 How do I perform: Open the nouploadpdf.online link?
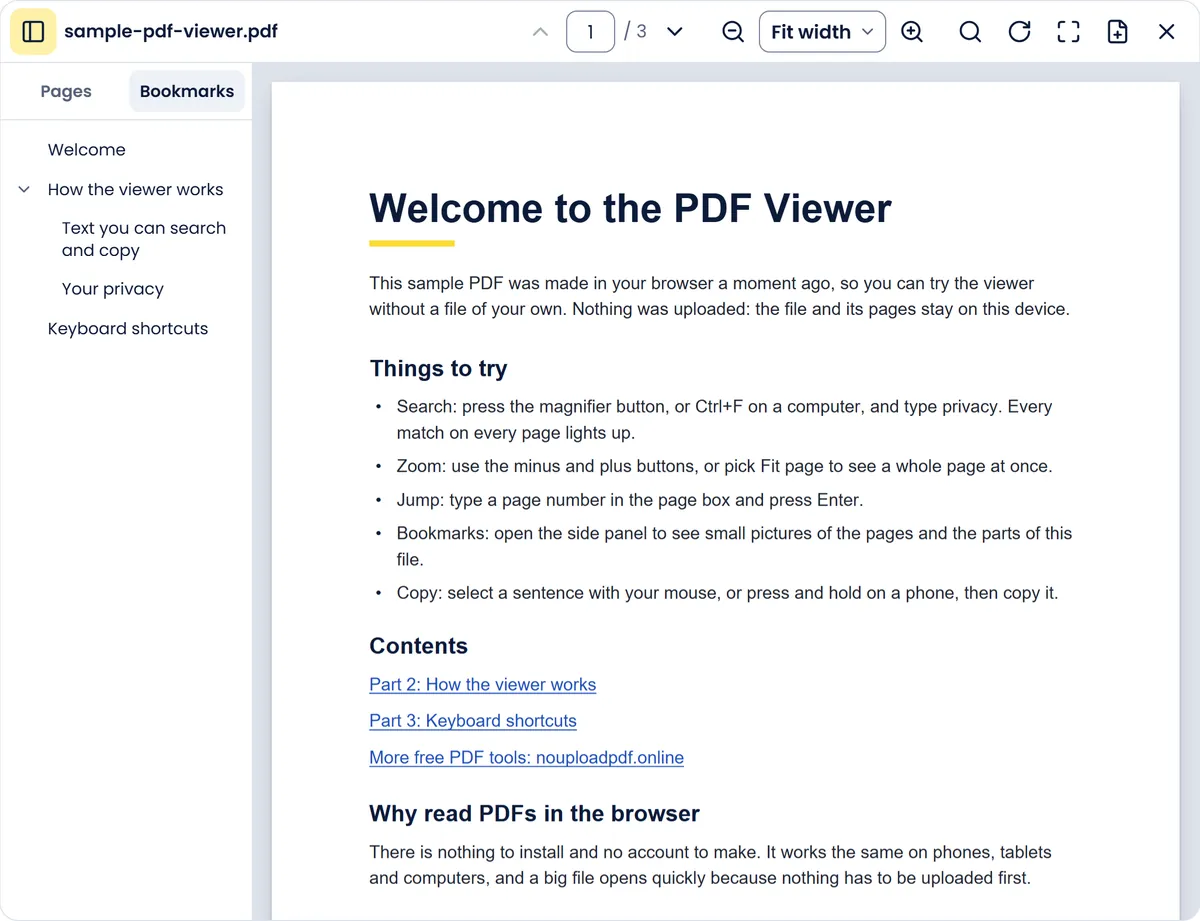(x=527, y=758)
